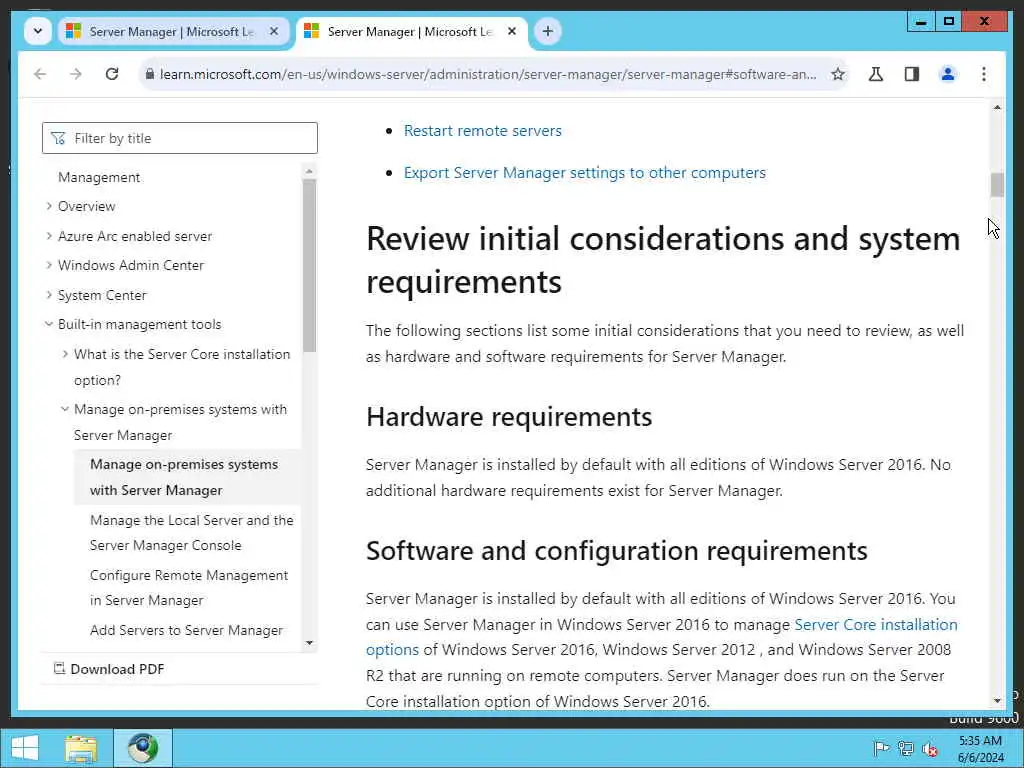Open the Action Center flag tray icon
1024x768 pixels.
click(881, 748)
